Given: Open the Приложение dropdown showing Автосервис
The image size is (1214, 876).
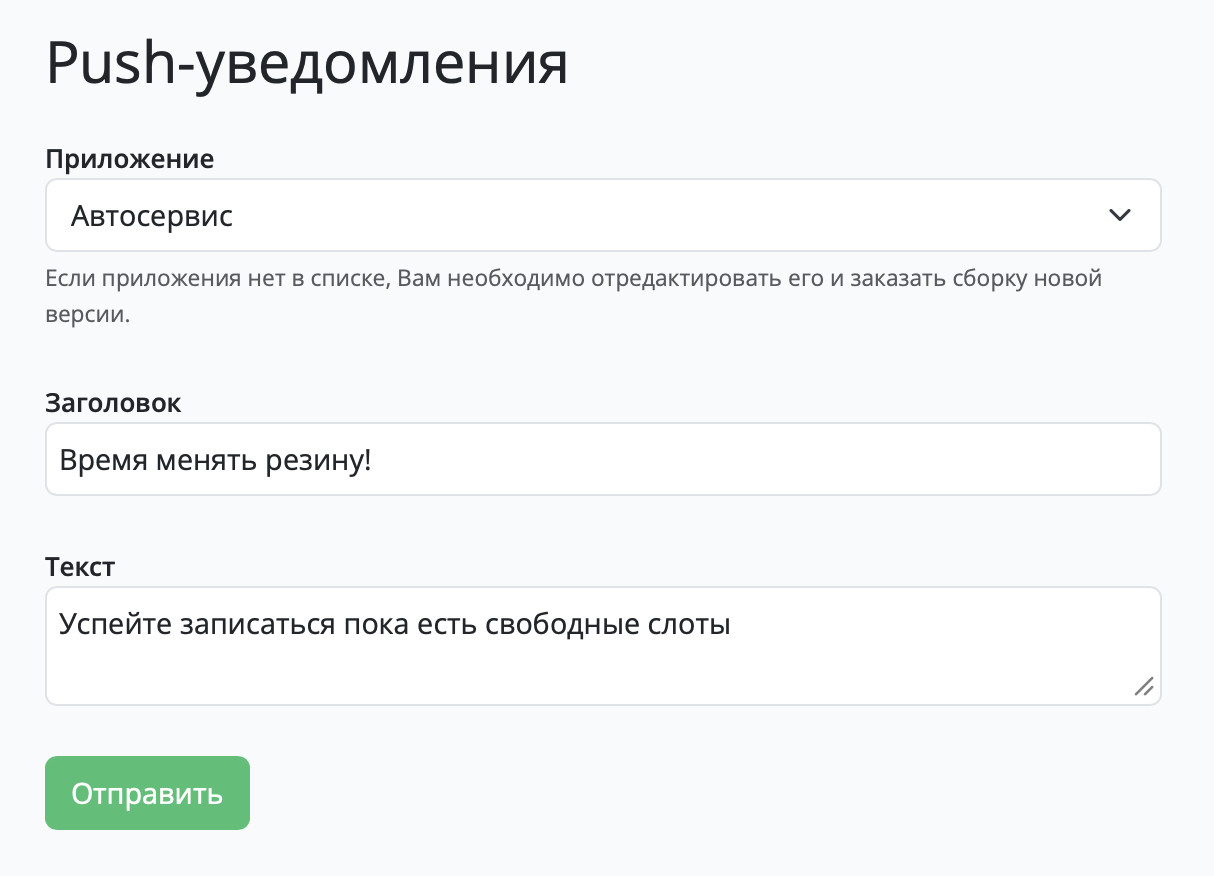Looking at the screenshot, I should pyautogui.click(x=603, y=215).
